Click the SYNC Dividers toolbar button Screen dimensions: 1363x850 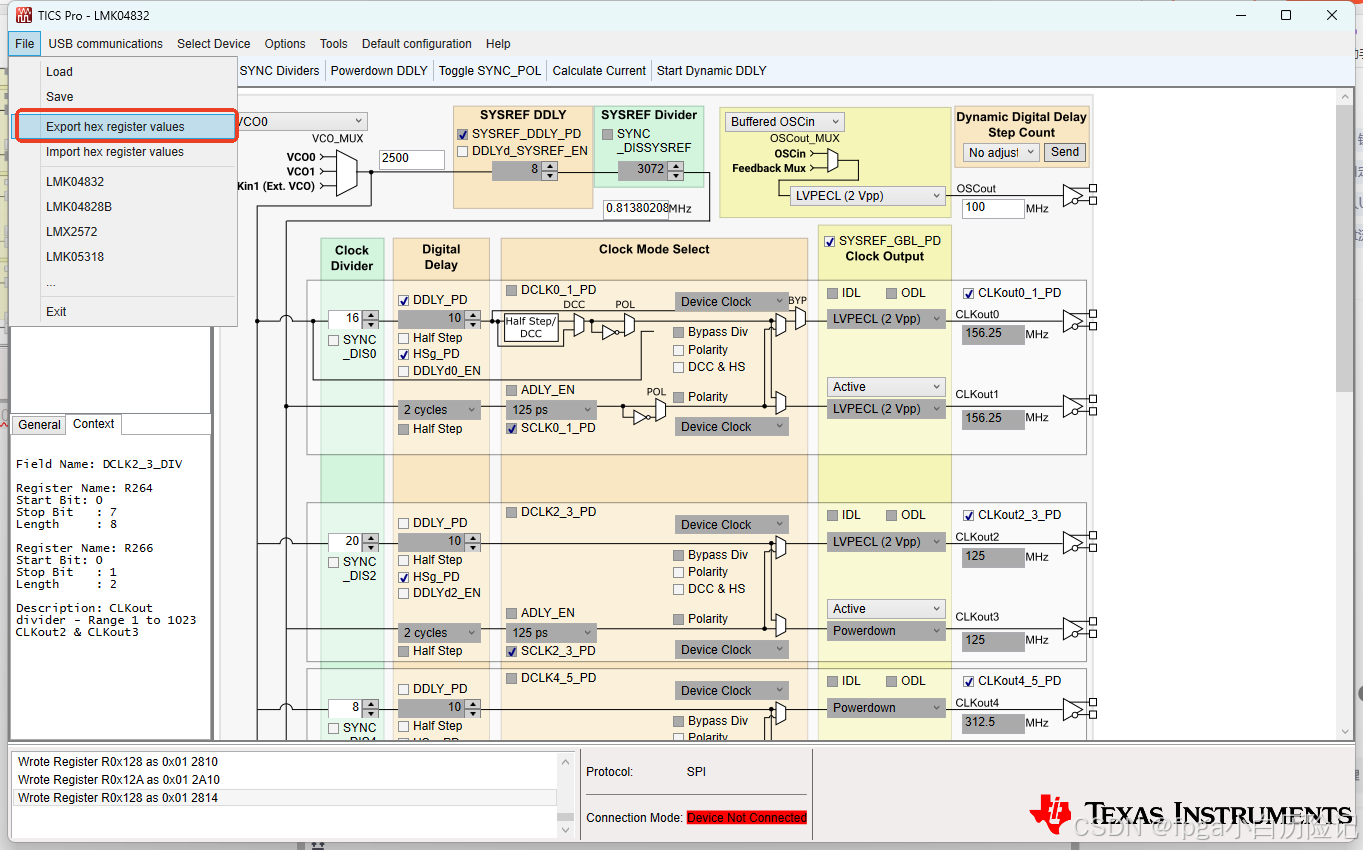[280, 71]
